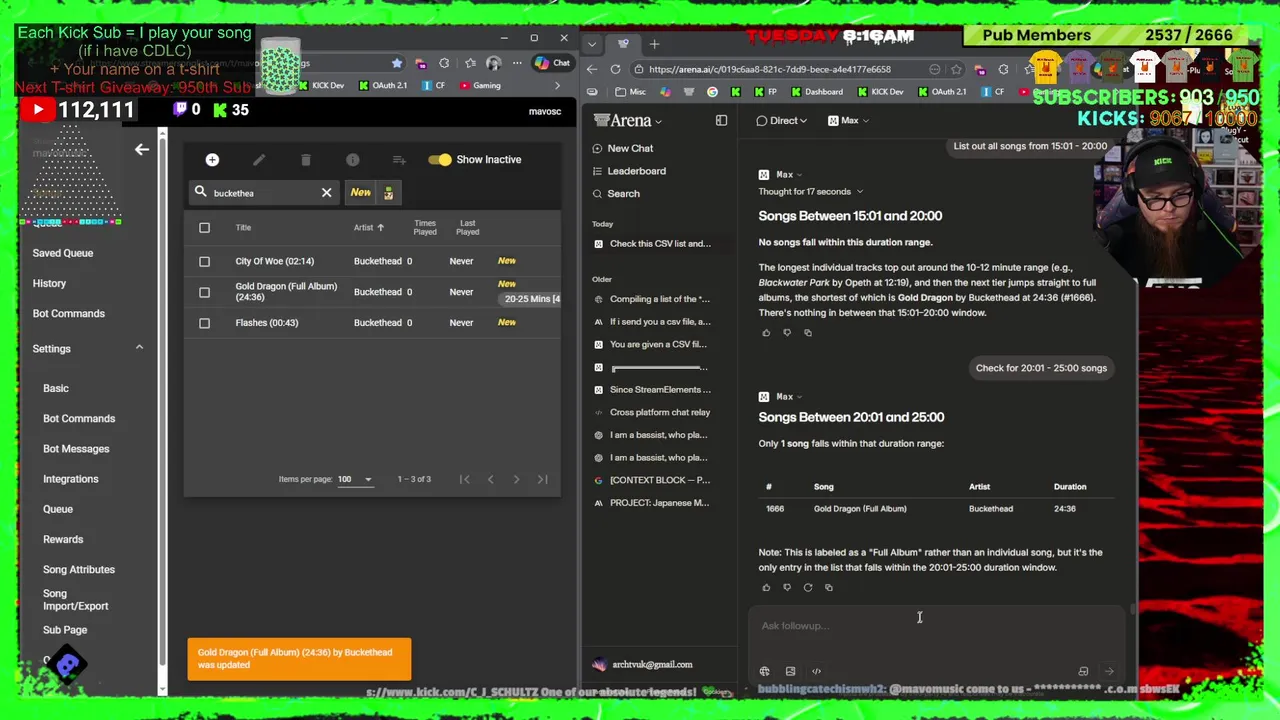1280x720 pixels.
Task: Go back in the Arena browser window
Action: [592, 69]
